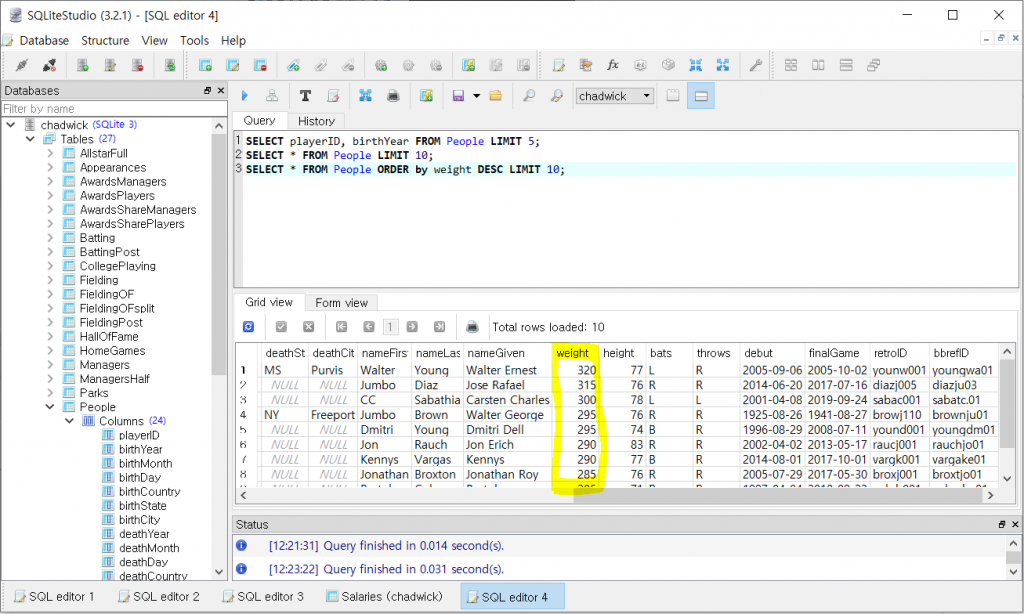The image size is (1024, 614).
Task: Close the Databases panel
Action: point(221,90)
